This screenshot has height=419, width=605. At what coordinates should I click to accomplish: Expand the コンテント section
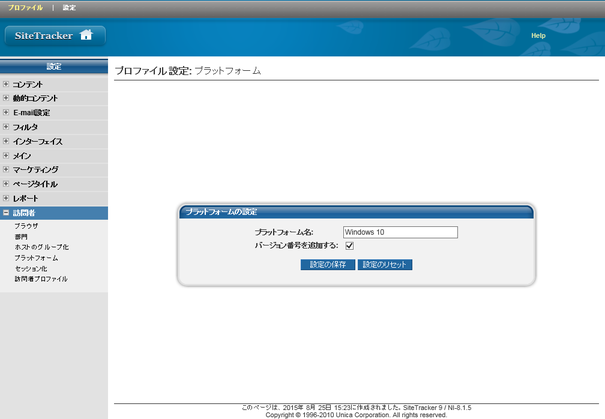pyautogui.click(x=6, y=84)
